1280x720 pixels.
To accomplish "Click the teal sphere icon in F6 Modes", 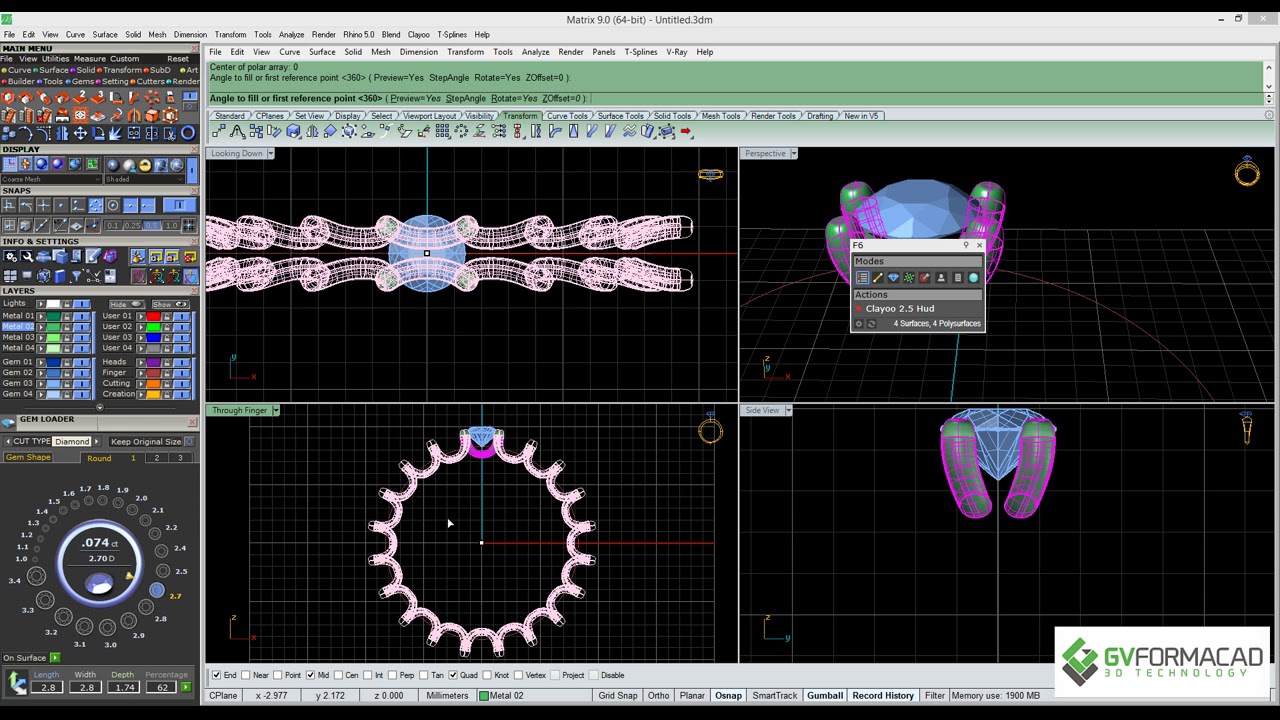I will (973, 278).
